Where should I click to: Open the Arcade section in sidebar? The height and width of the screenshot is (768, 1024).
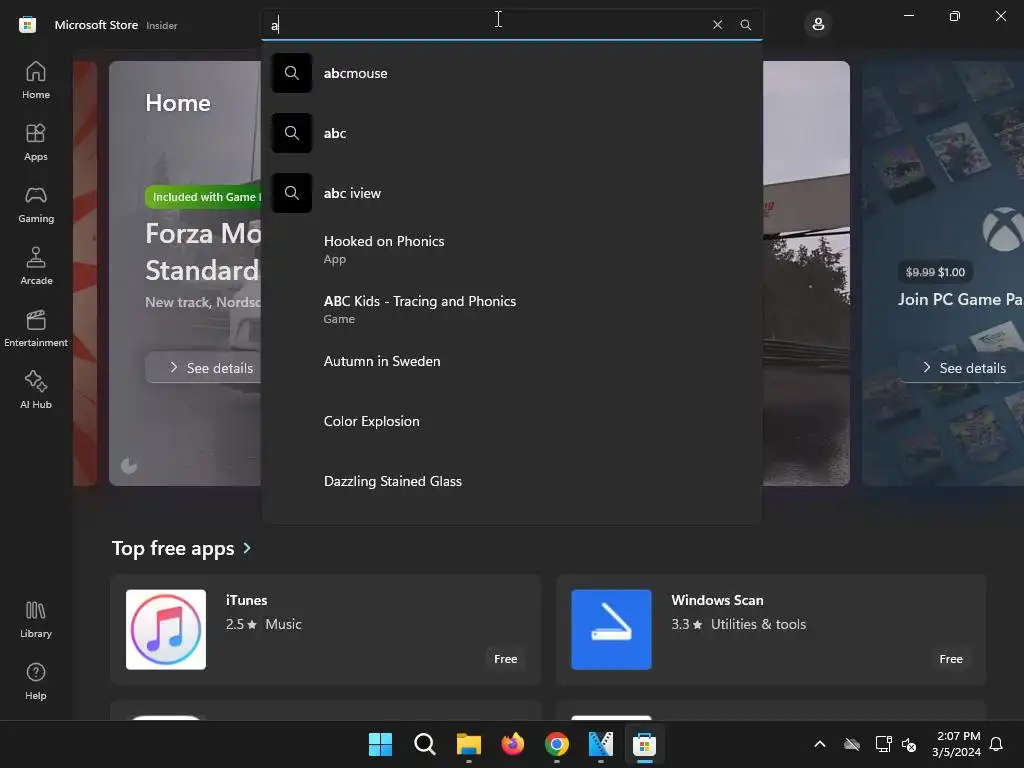coord(36,266)
